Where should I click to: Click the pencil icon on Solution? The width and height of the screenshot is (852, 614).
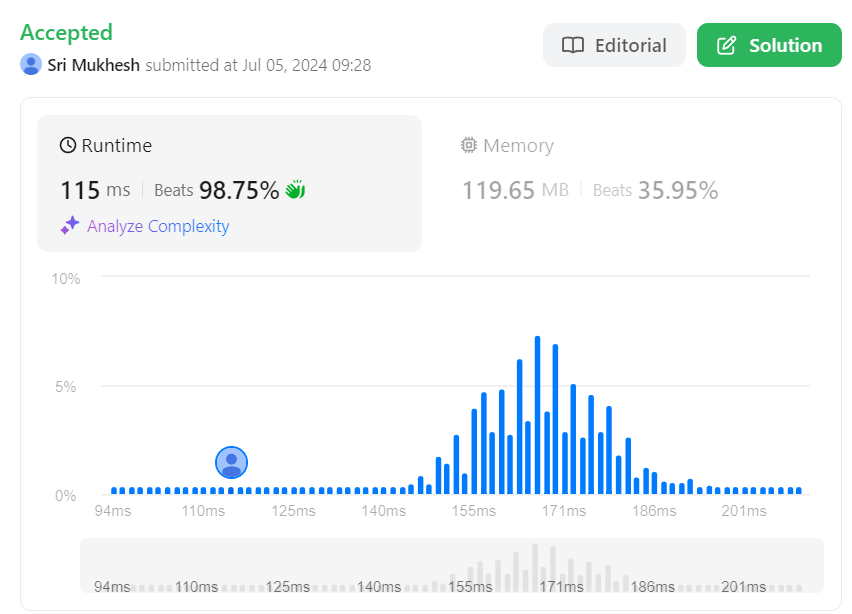[727, 46]
